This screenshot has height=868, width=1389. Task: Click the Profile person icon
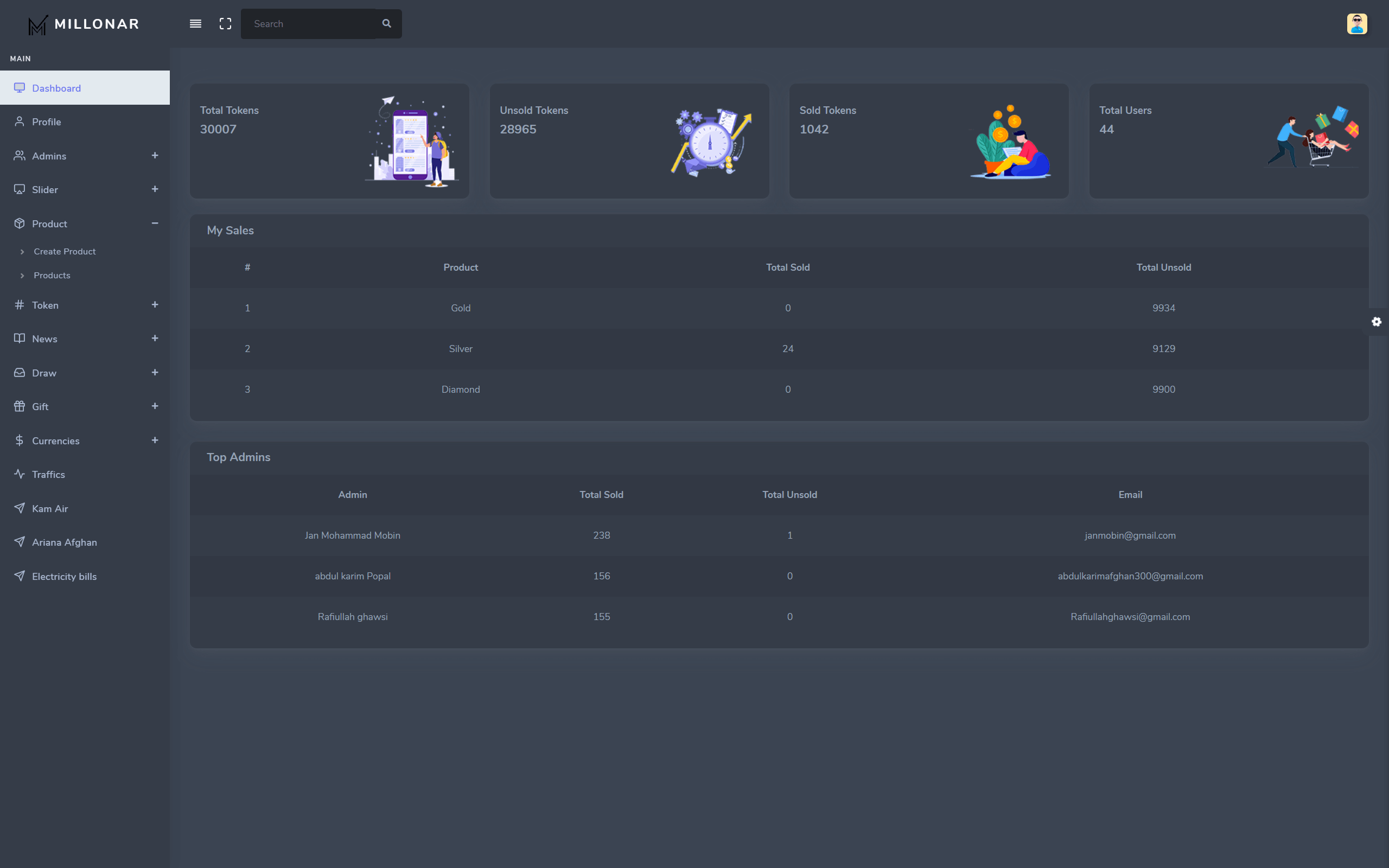[x=20, y=122]
